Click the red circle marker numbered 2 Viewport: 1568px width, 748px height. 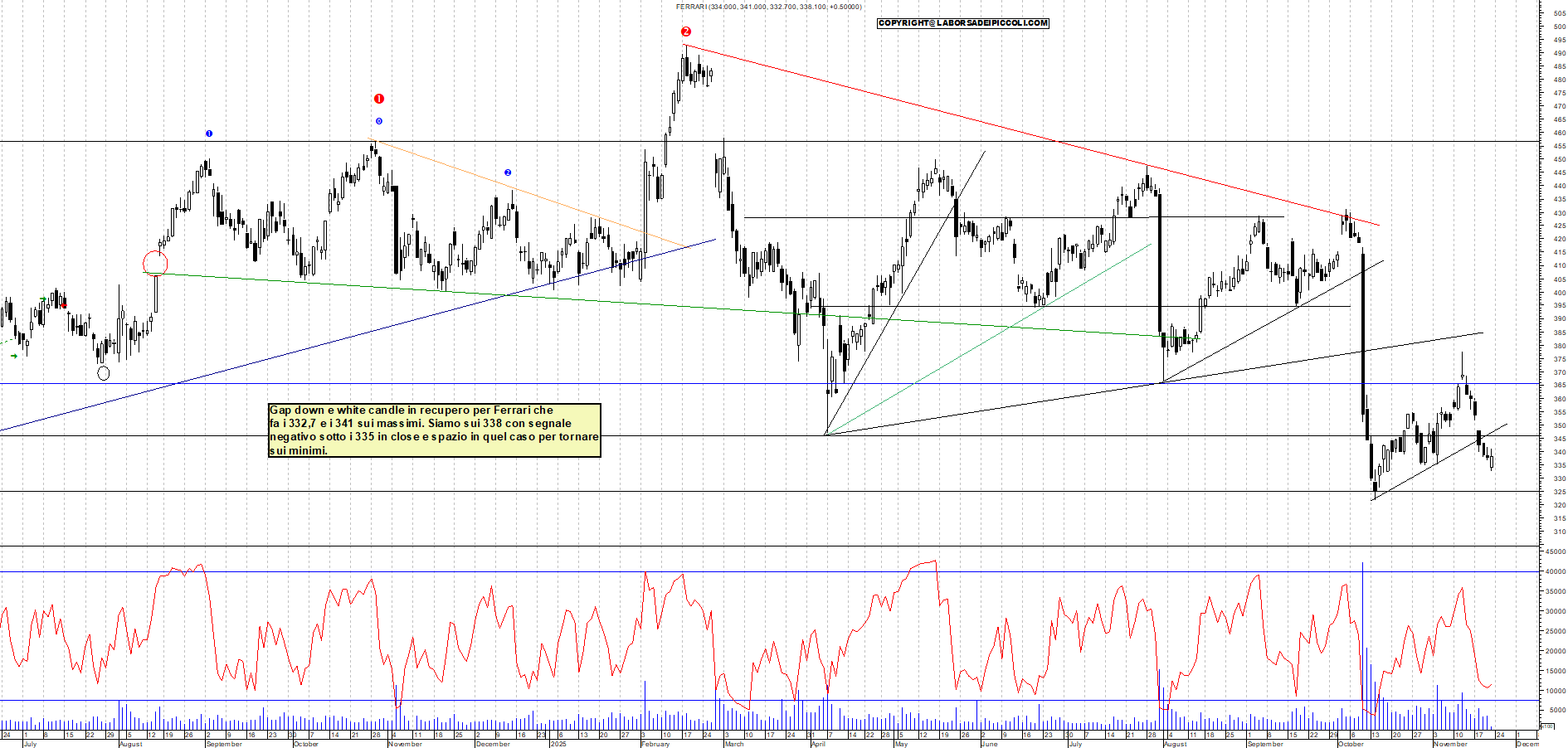click(686, 32)
